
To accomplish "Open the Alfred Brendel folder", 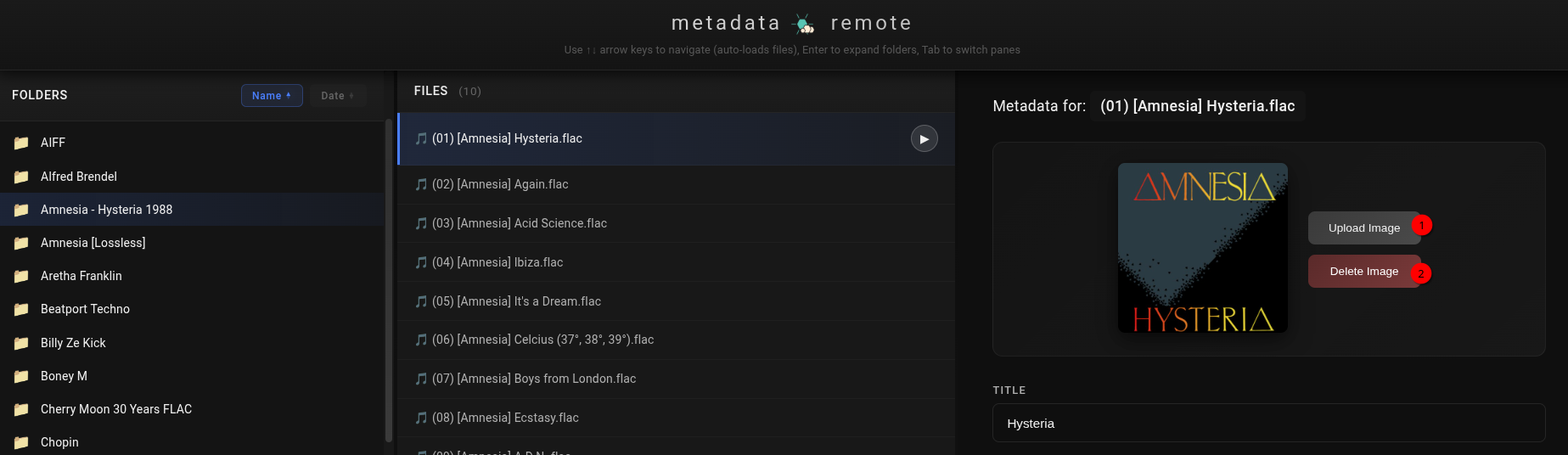I will pyautogui.click(x=192, y=177).
